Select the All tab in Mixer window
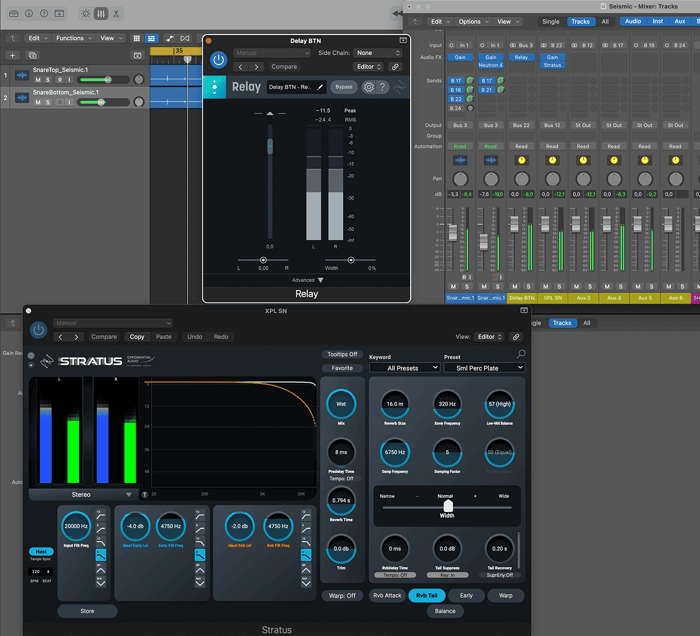 click(605, 21)
